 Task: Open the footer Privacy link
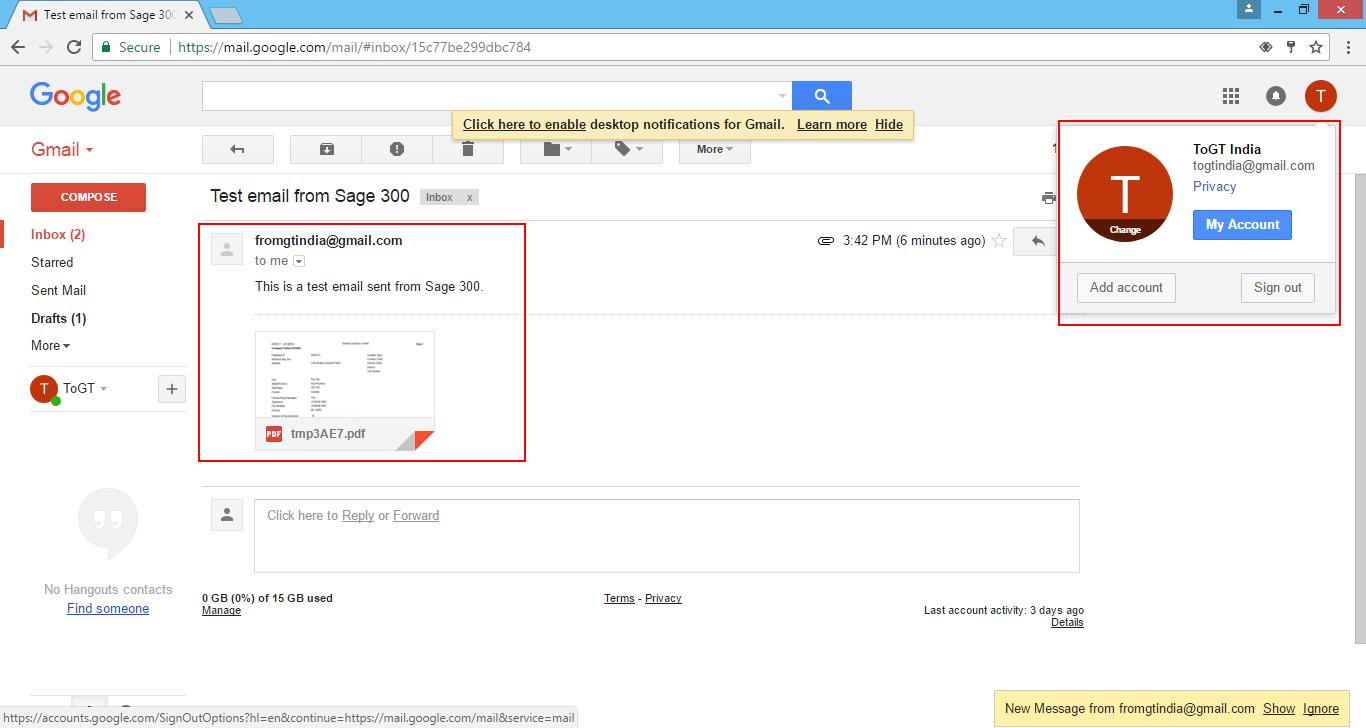click(663, 598)
